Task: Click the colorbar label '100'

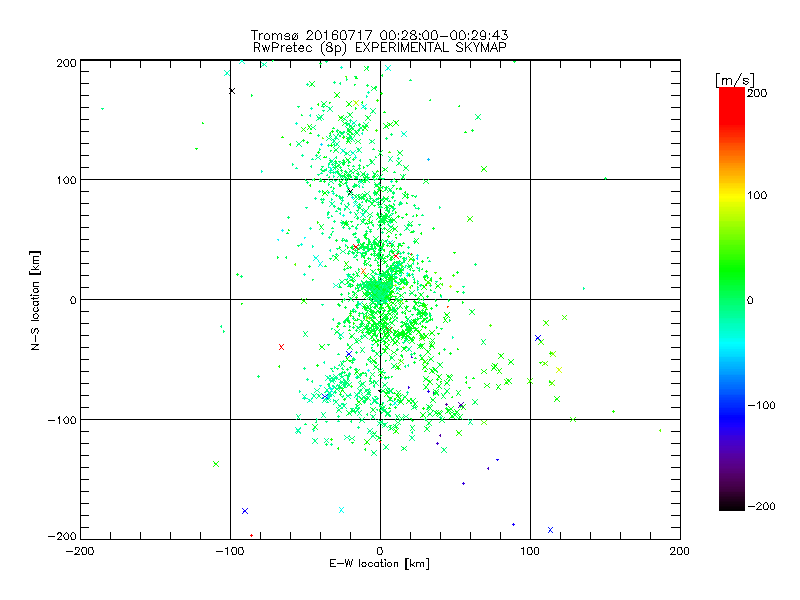Action: 757,195
